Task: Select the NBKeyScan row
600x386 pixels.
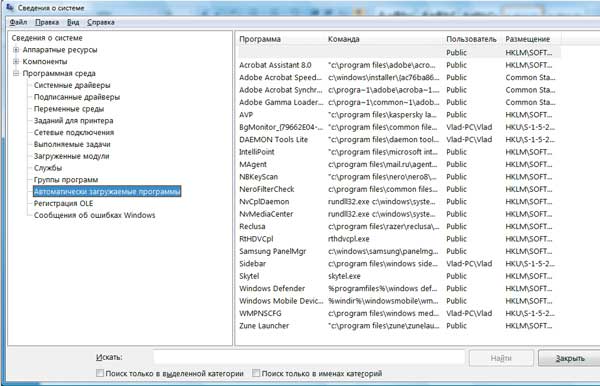Action: [x=399, y=177]
